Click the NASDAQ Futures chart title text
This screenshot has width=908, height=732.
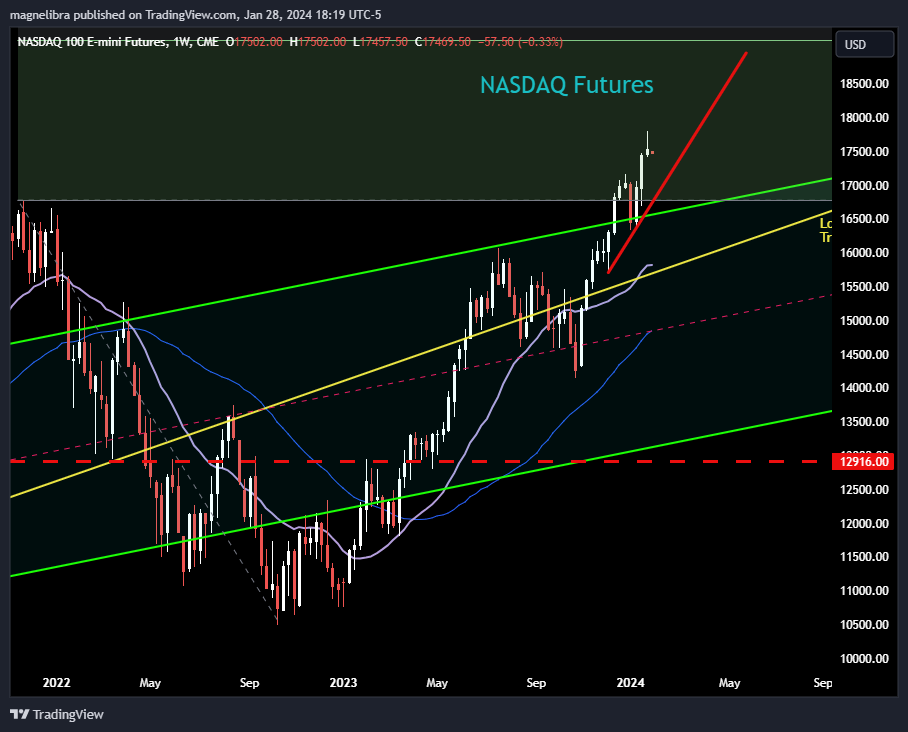[566, 85]
